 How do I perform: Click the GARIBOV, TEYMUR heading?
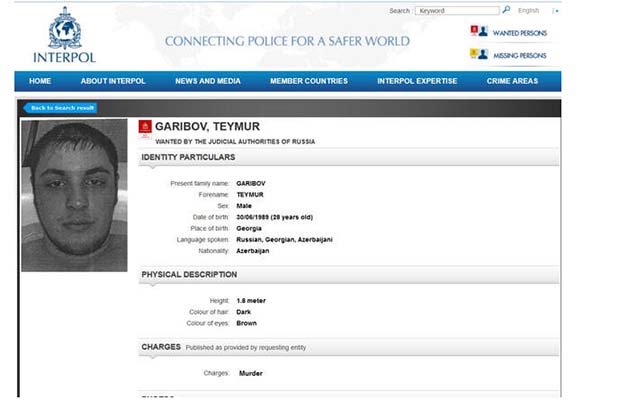tap(207, 126)
